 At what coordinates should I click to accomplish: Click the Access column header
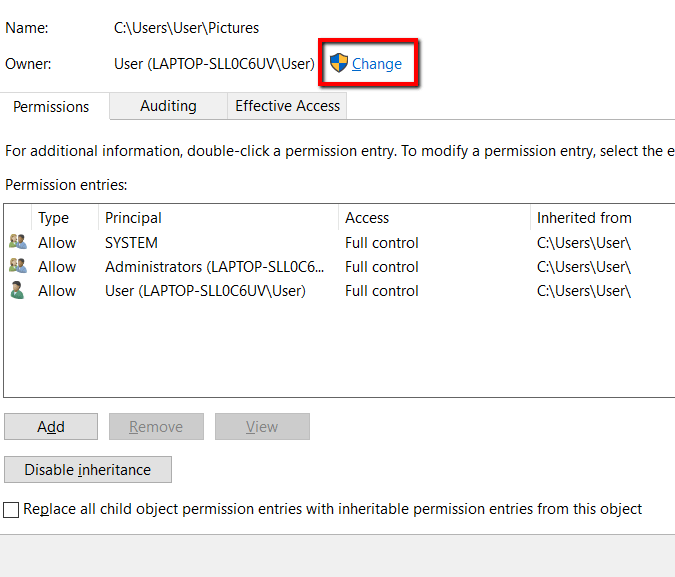click(367, 218)
